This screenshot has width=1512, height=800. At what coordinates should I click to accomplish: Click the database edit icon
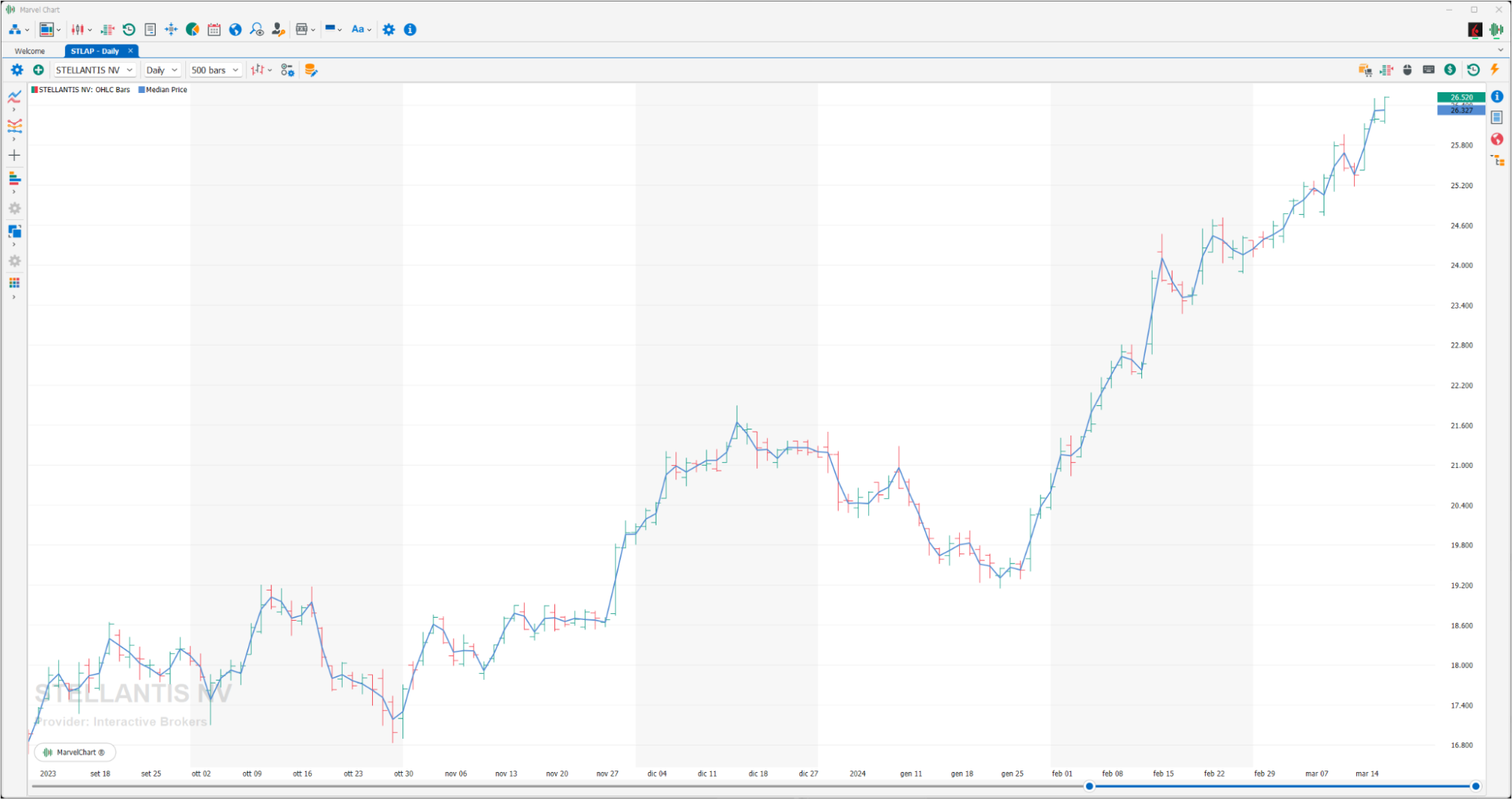(311, 70)
